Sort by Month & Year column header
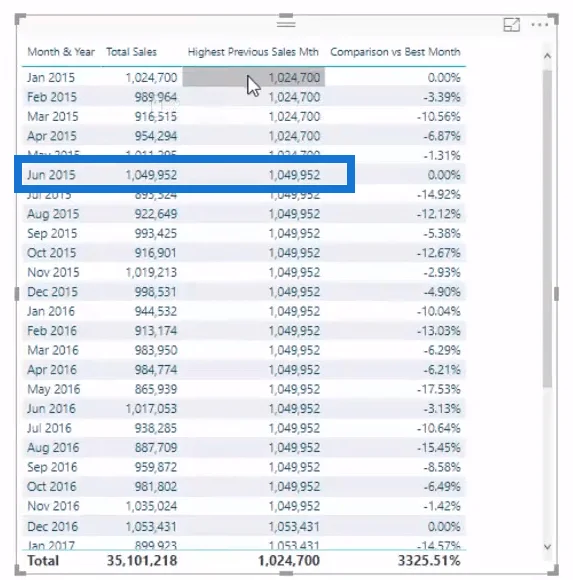 point(61,52)
